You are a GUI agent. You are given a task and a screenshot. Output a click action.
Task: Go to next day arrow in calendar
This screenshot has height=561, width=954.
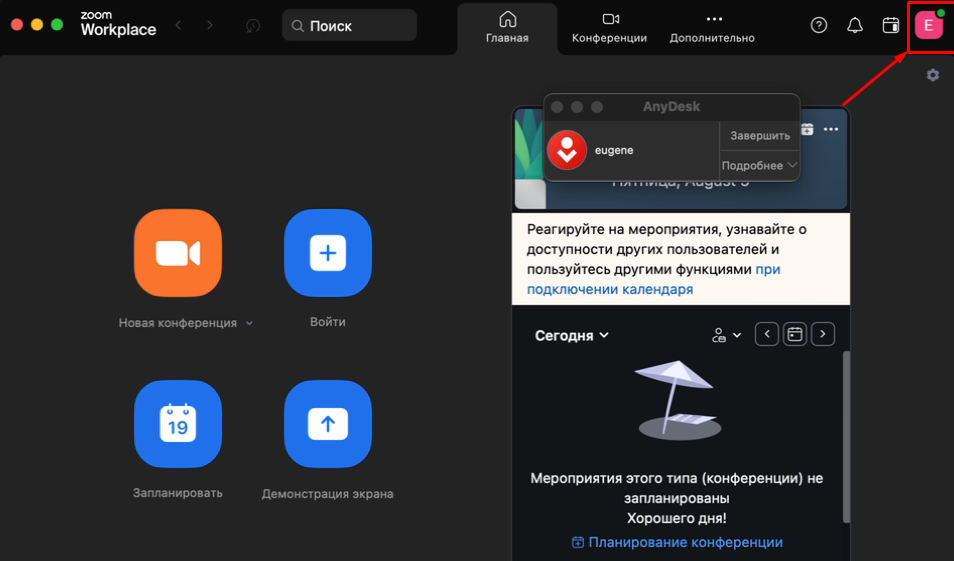(x=823, y=334)
